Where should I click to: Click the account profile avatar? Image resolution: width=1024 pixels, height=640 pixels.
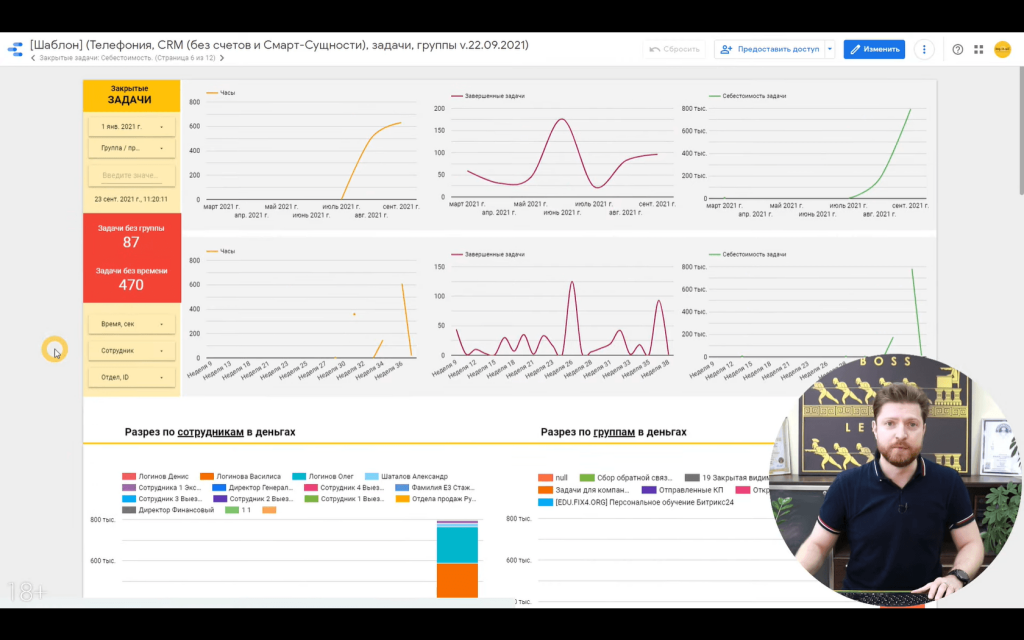click(x=1002, y=49)
